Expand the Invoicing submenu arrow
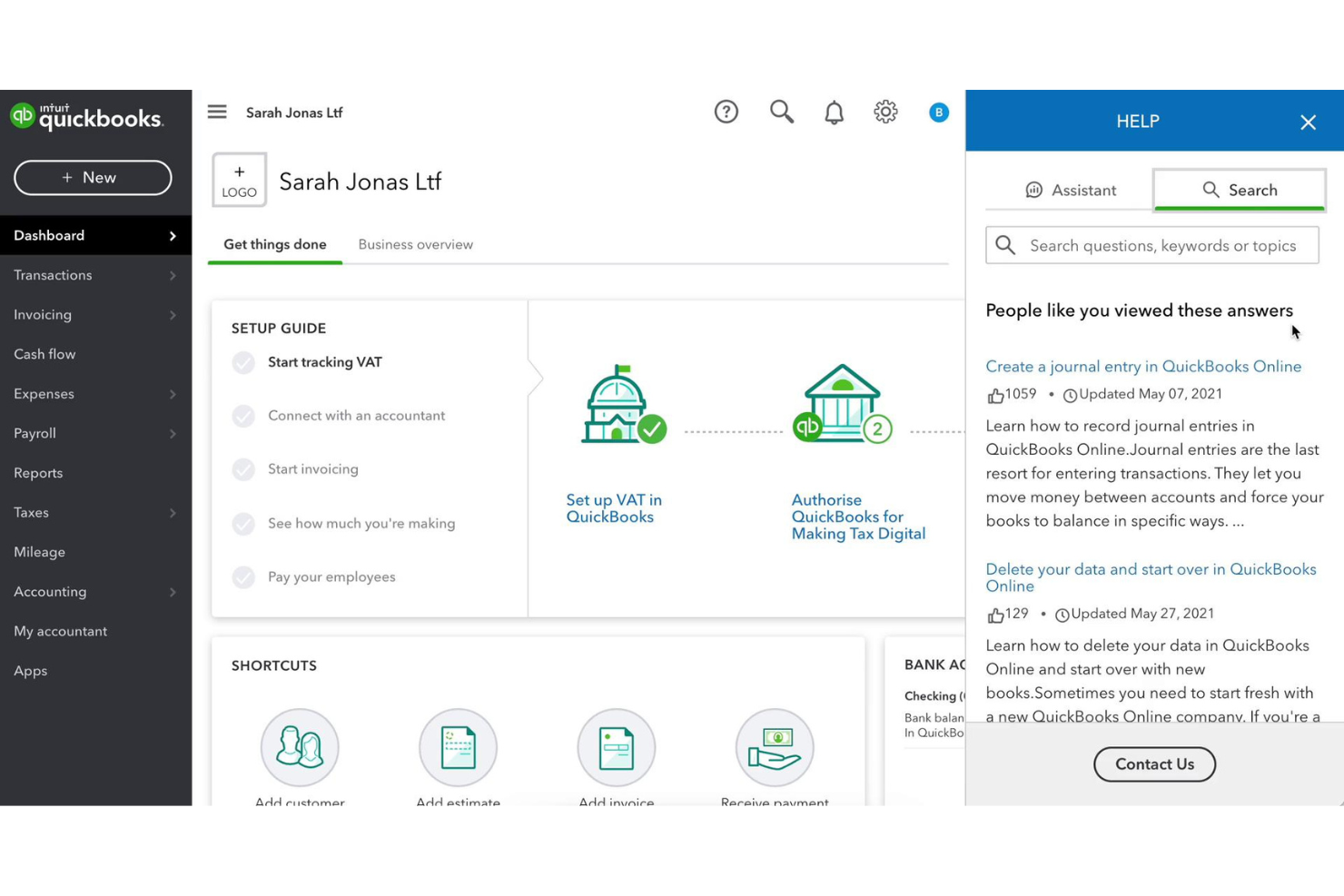 coord(173,315)
